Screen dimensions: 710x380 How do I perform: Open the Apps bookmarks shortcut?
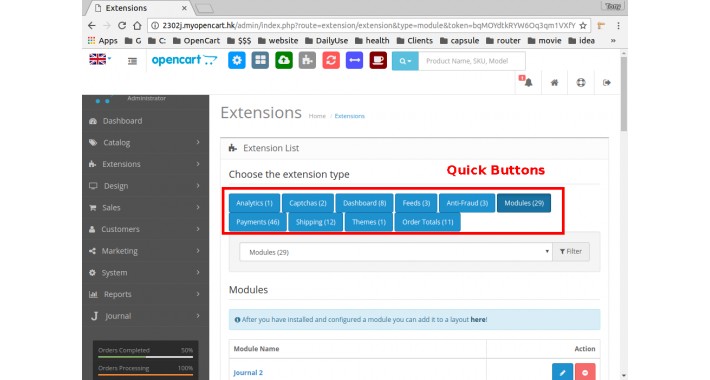click(x=103, y=41)
